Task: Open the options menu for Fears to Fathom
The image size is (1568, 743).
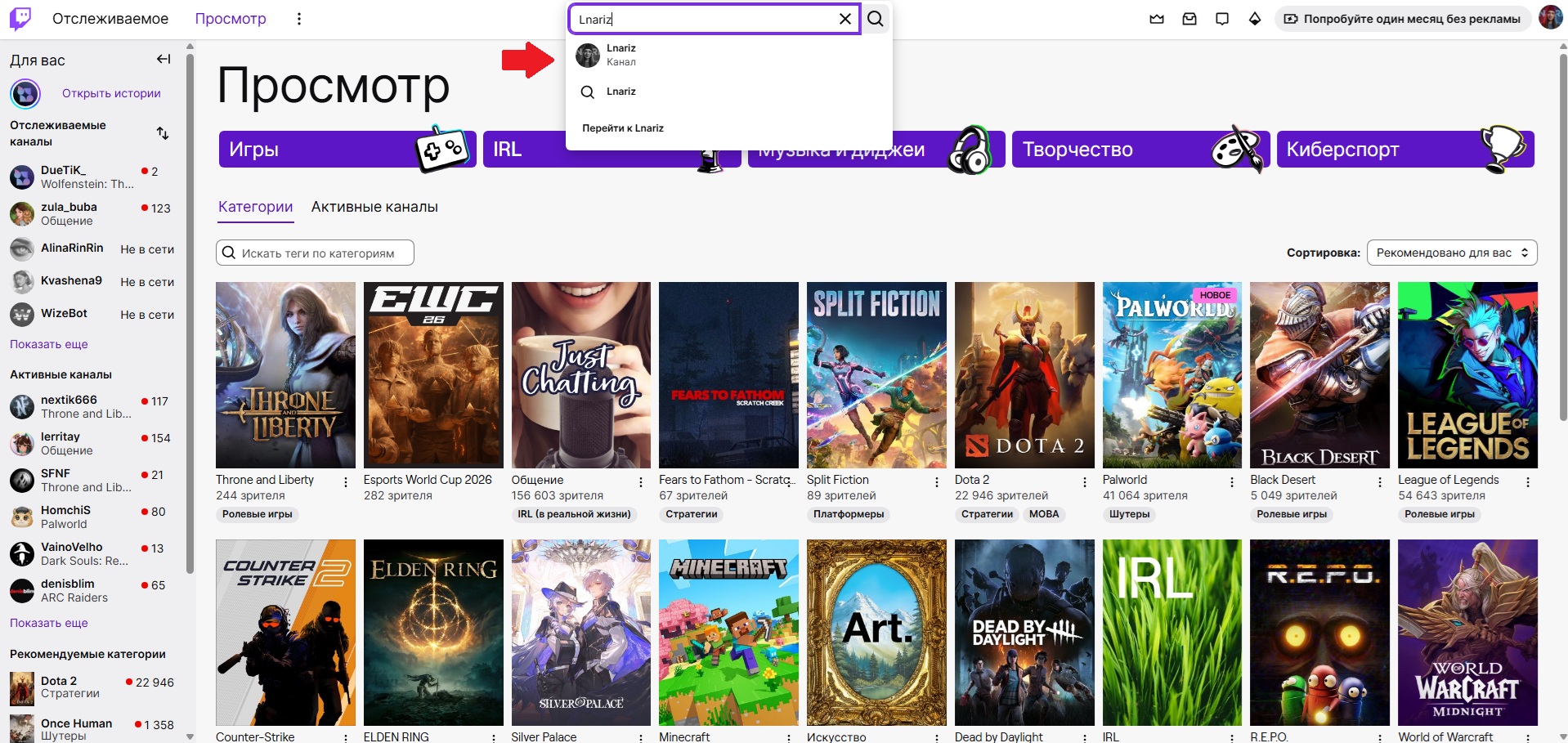Action: click(789, 482)
